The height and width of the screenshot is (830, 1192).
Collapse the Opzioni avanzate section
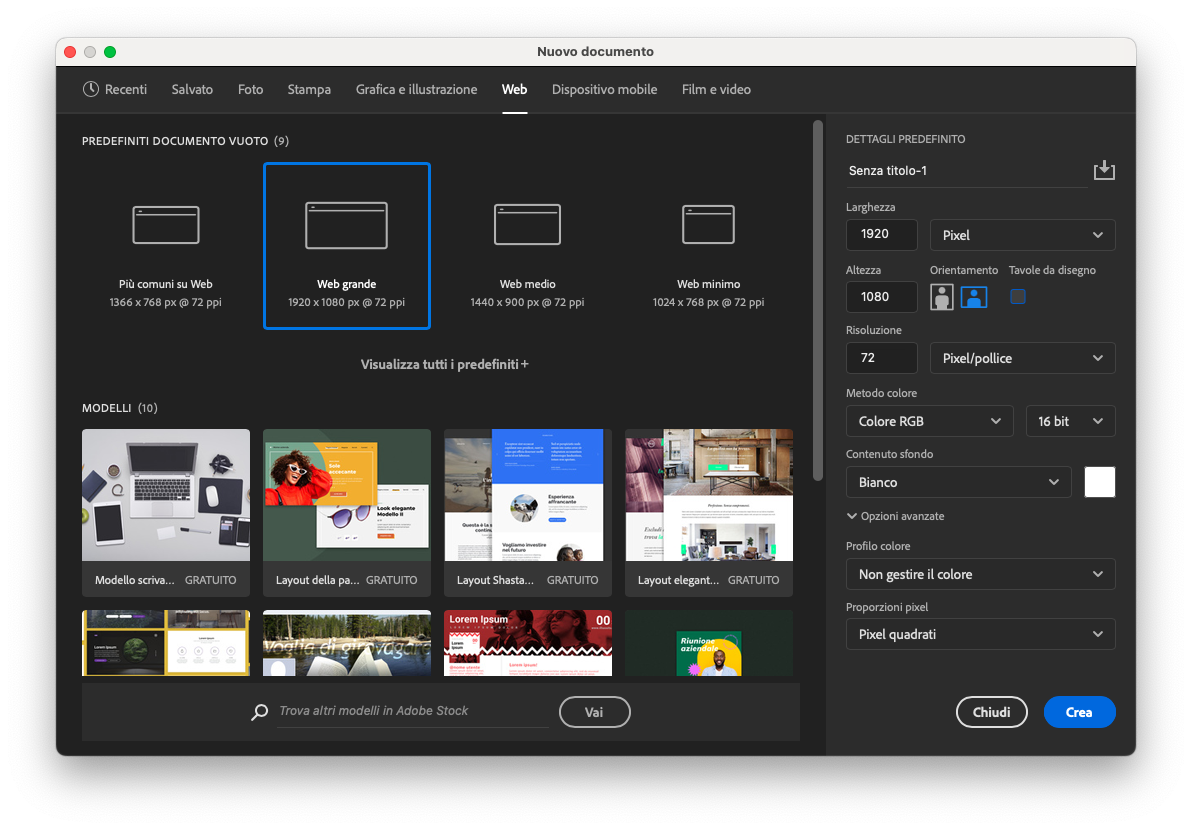pos(895,516)
